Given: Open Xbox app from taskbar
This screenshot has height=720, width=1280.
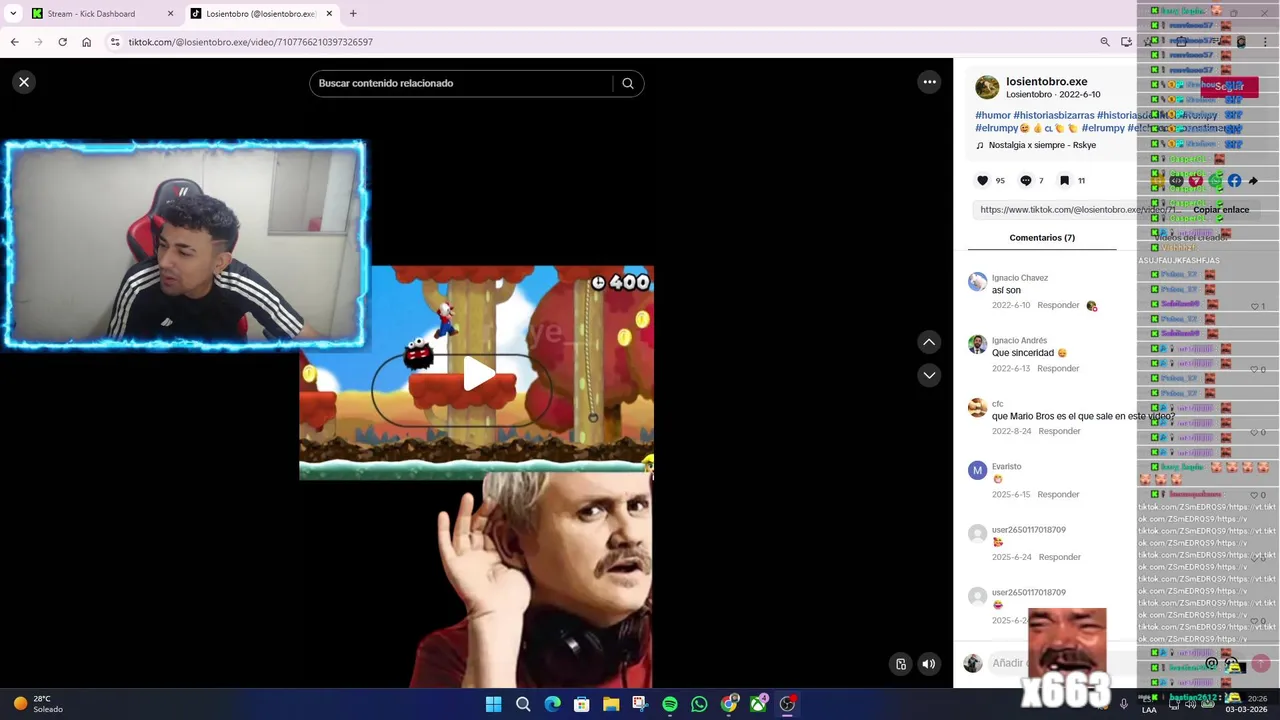Looking at the screenshot, I should 759,704.
